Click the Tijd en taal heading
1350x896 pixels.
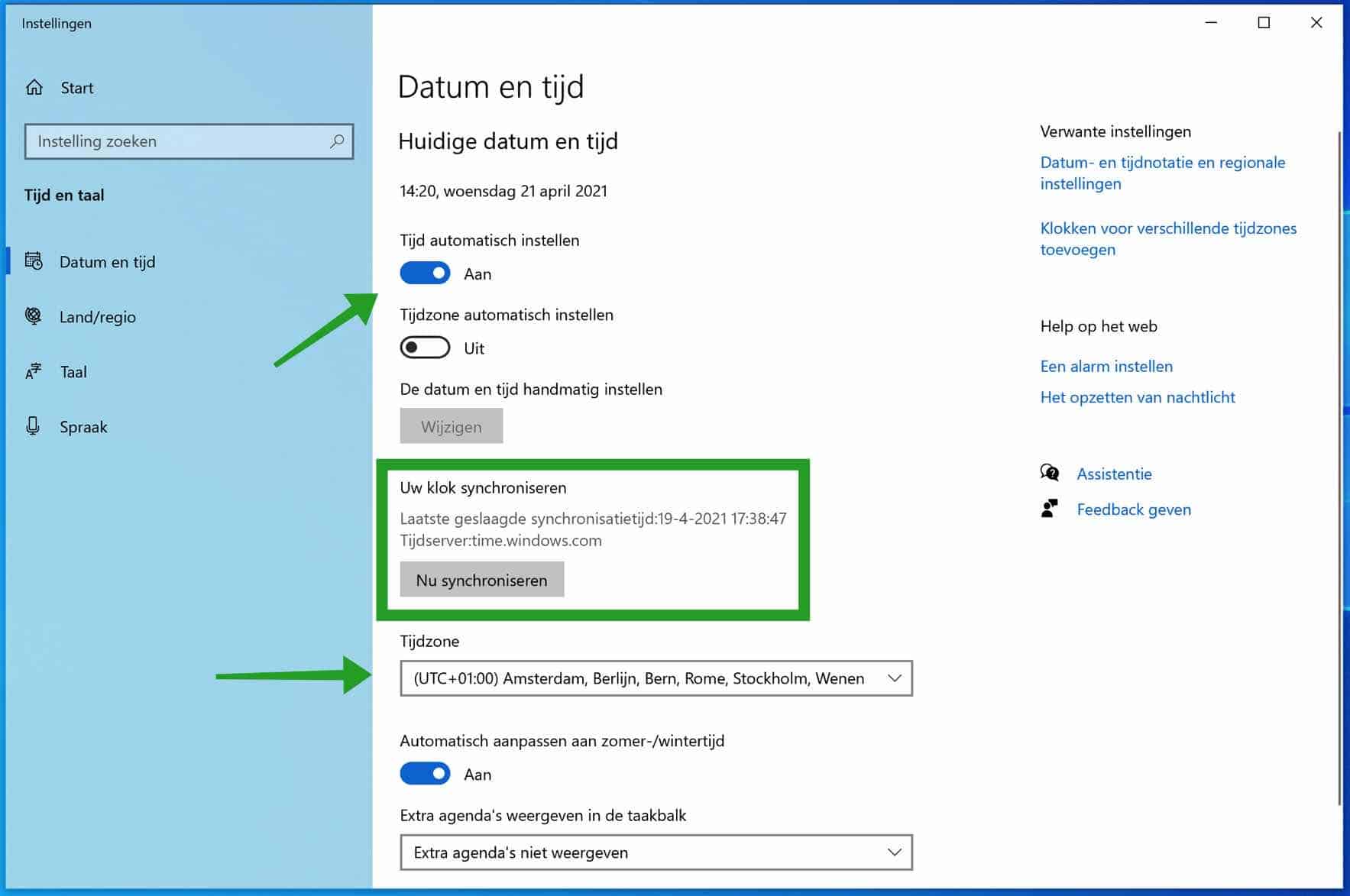(x=64, y=195)
